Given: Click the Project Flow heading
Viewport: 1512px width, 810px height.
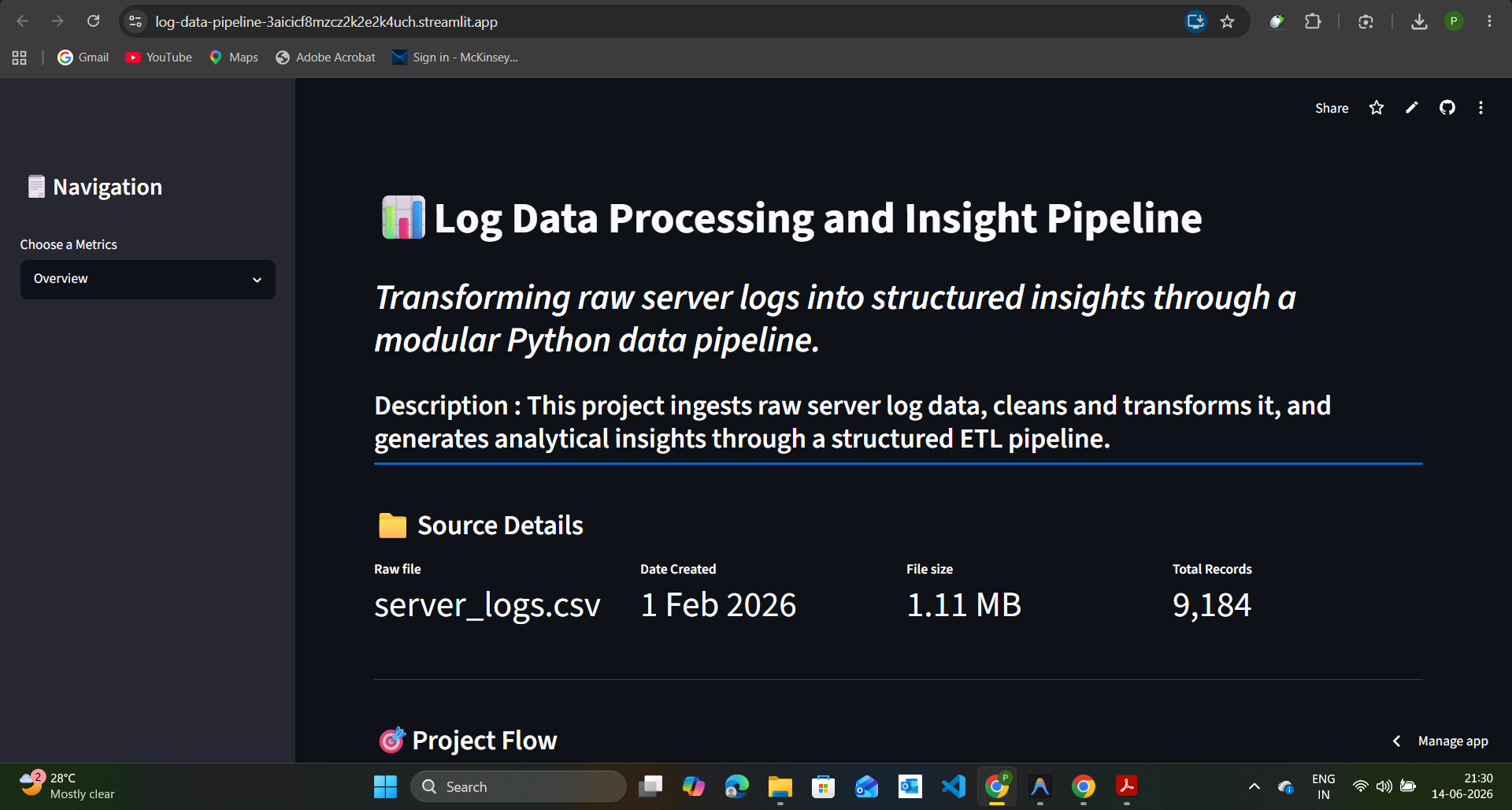Looking at the screenshot, I should 484,741.
